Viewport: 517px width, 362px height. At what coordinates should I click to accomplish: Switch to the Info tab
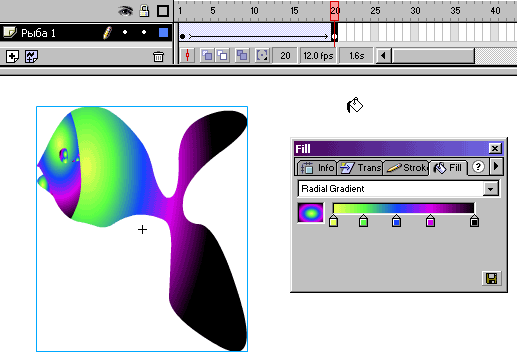(x=318, y=168)
